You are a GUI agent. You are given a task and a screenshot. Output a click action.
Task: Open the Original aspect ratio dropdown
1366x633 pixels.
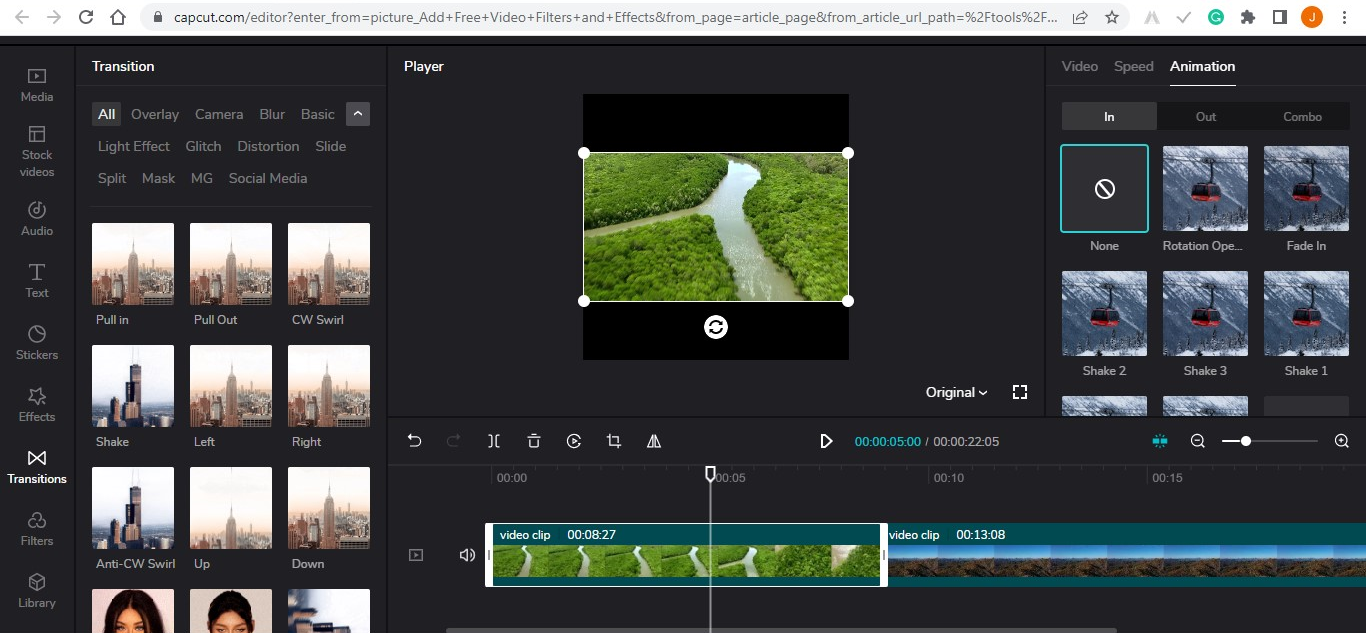(956, 392)
